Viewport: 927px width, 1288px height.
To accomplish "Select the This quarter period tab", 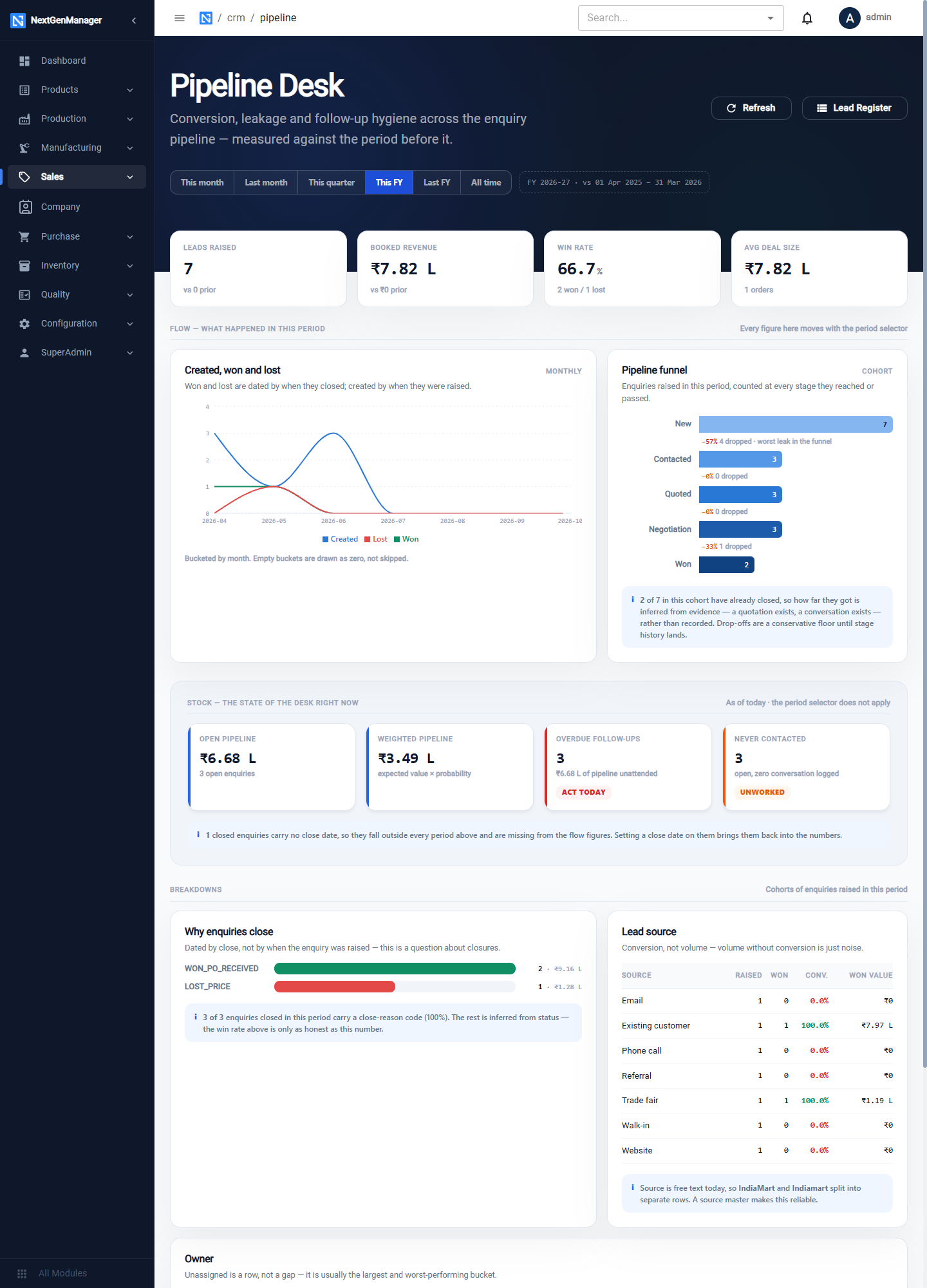I will point(332,182).
